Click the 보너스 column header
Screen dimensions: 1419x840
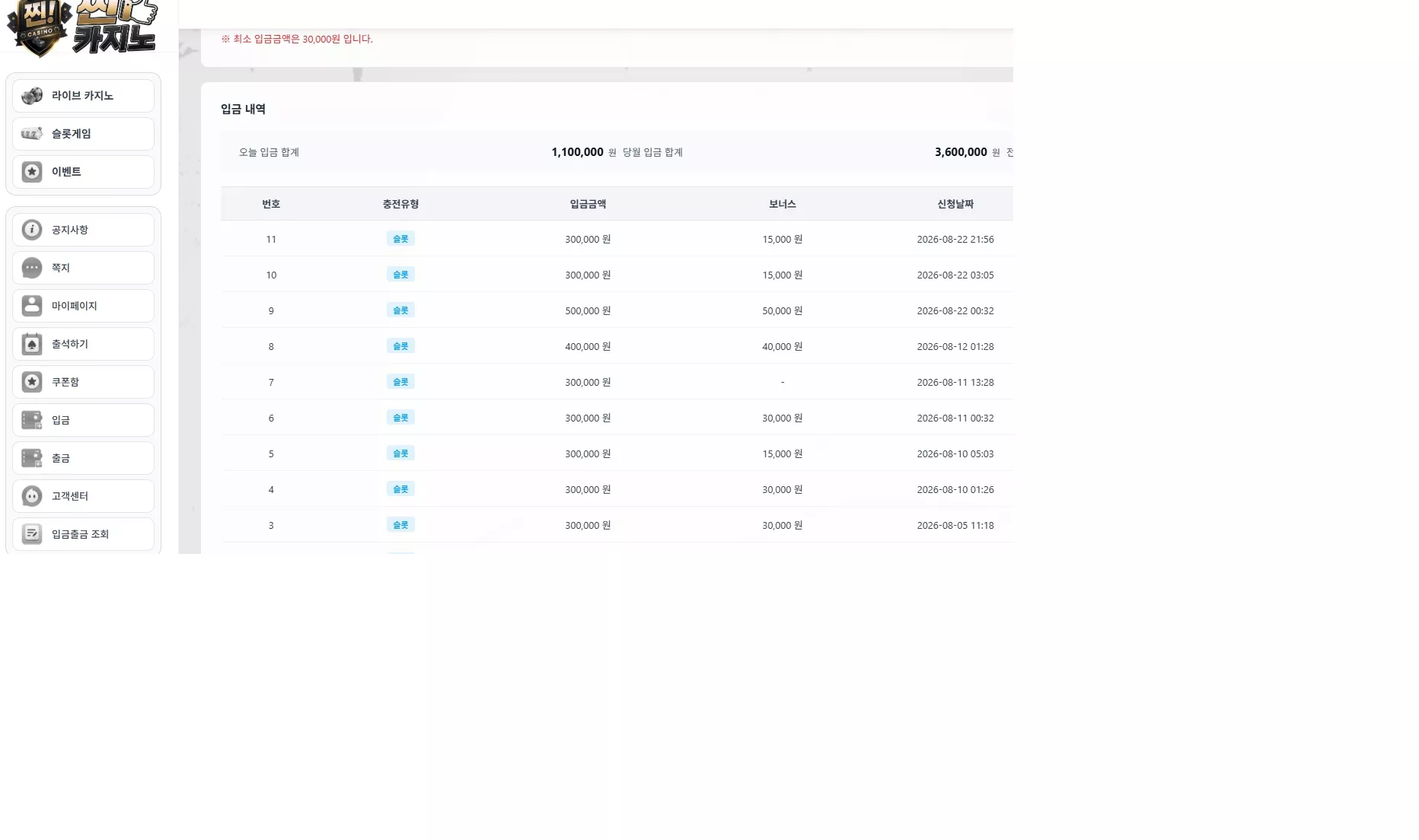pos(782,204)
